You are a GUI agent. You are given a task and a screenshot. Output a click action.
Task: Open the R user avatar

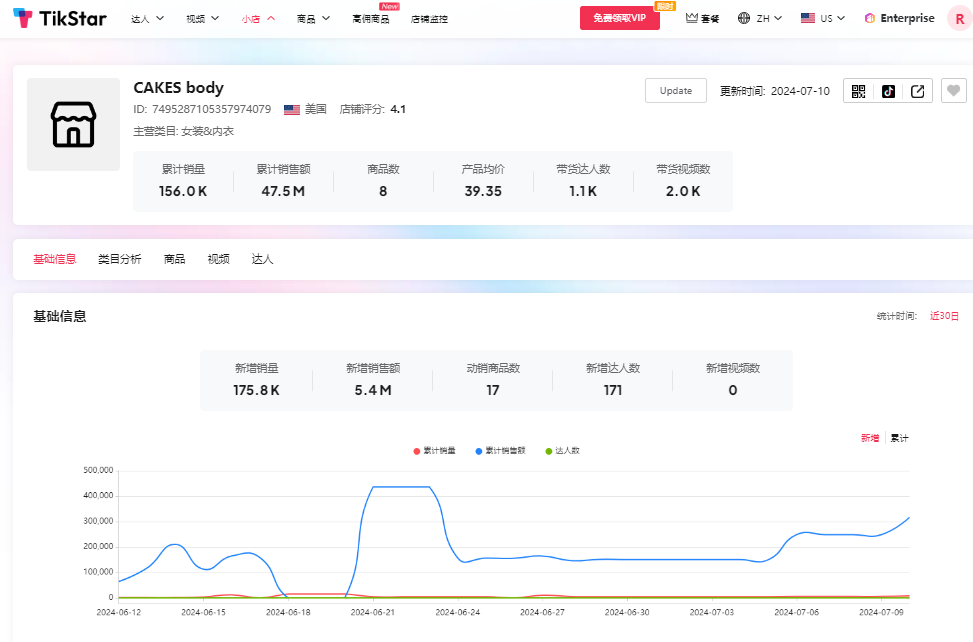click(959, 18)
